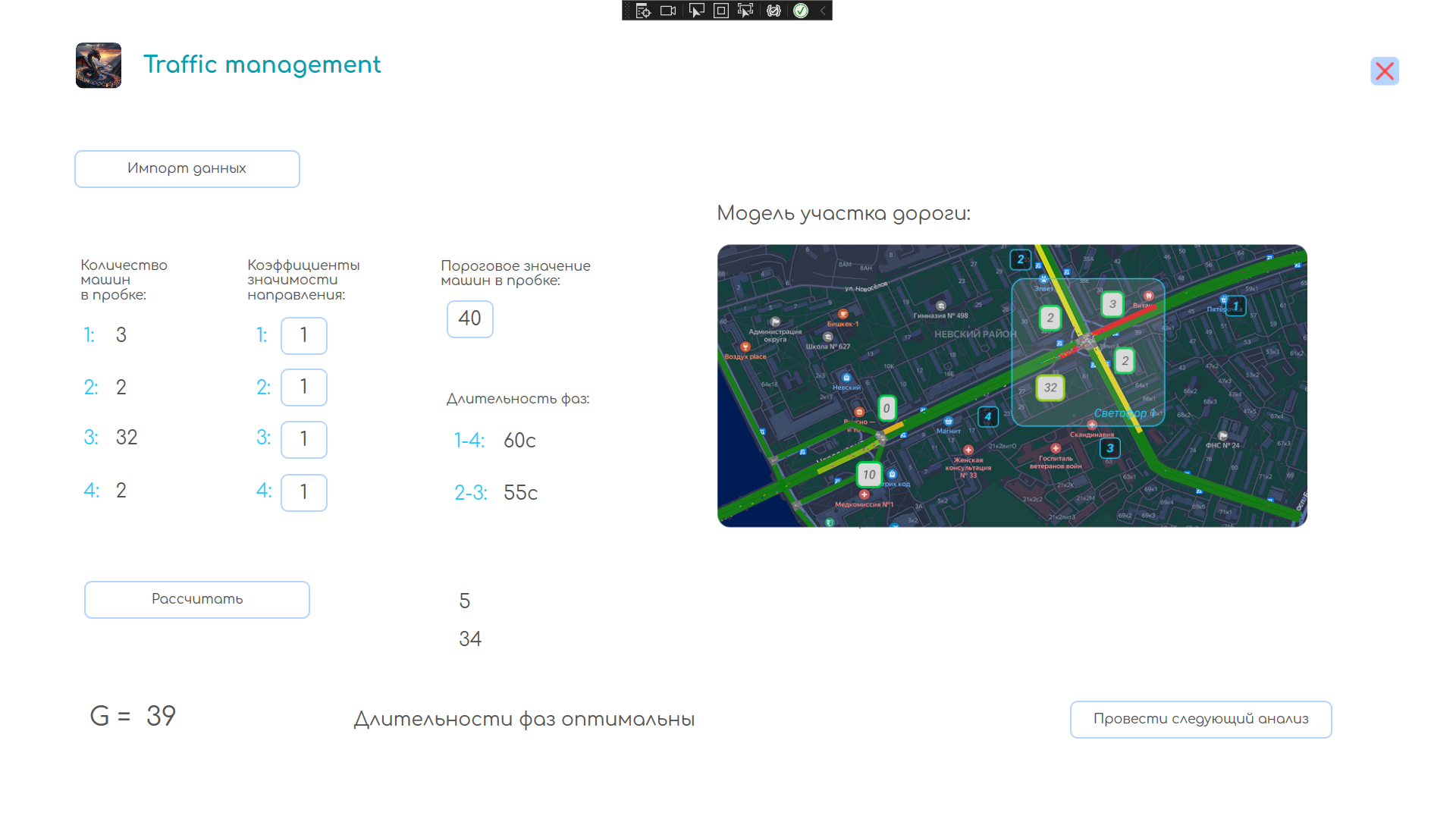
Task: Focus the direction 1 coefficient field
Action: point(304,335)
